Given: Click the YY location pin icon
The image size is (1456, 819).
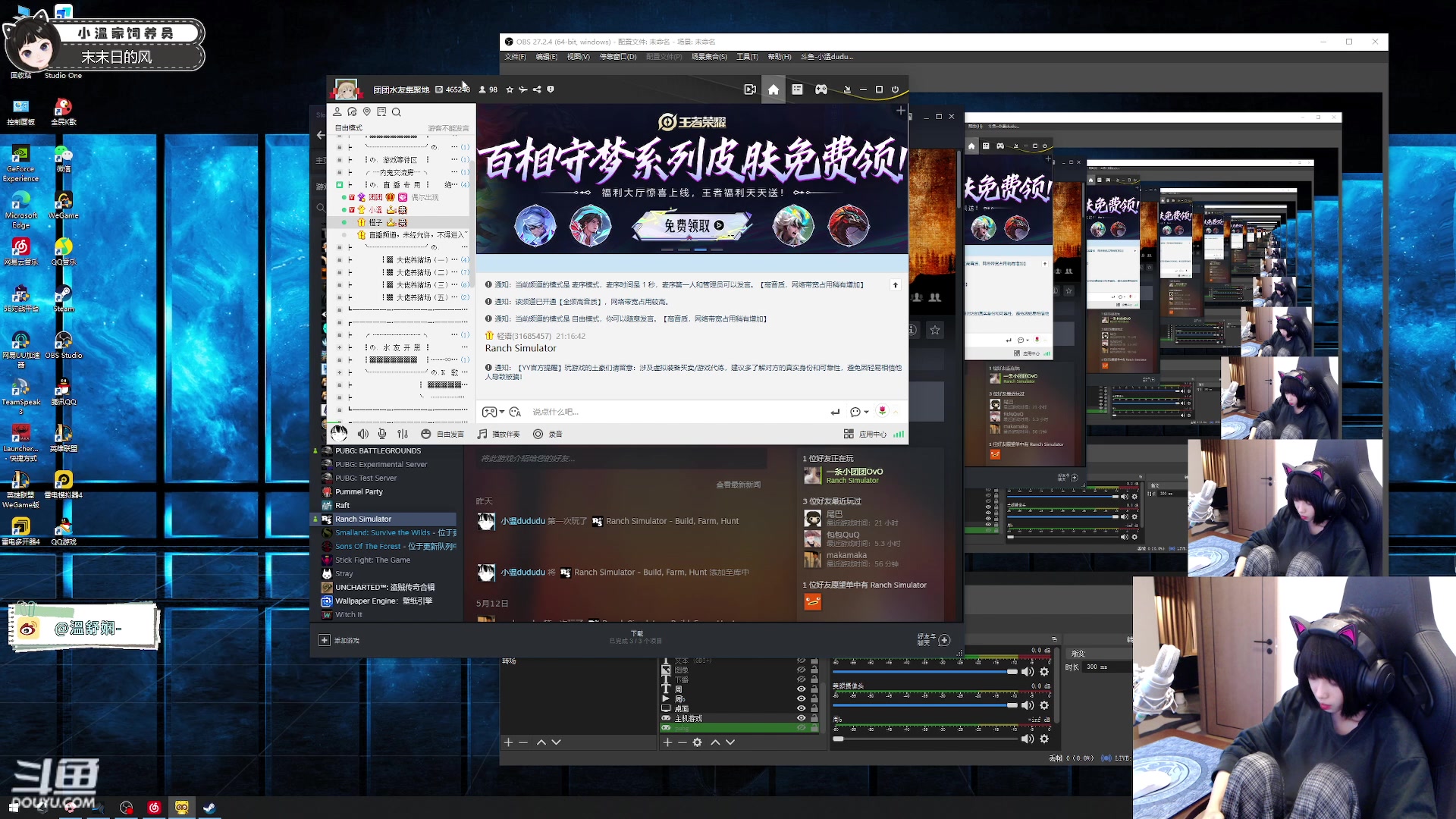Looking at the screenshot, I should (x=367, y=112).
